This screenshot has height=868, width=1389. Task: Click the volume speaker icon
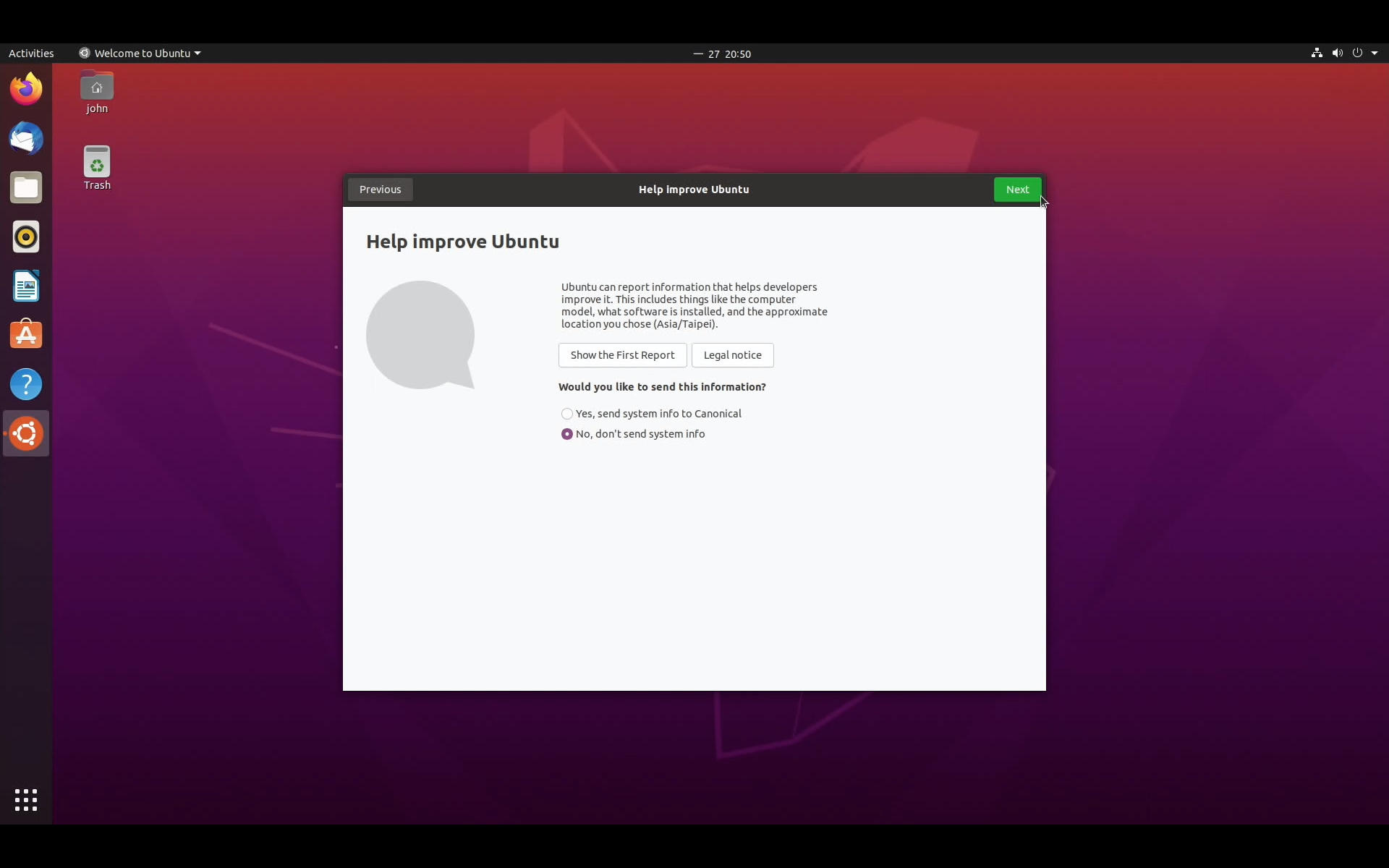[1337, 54]
